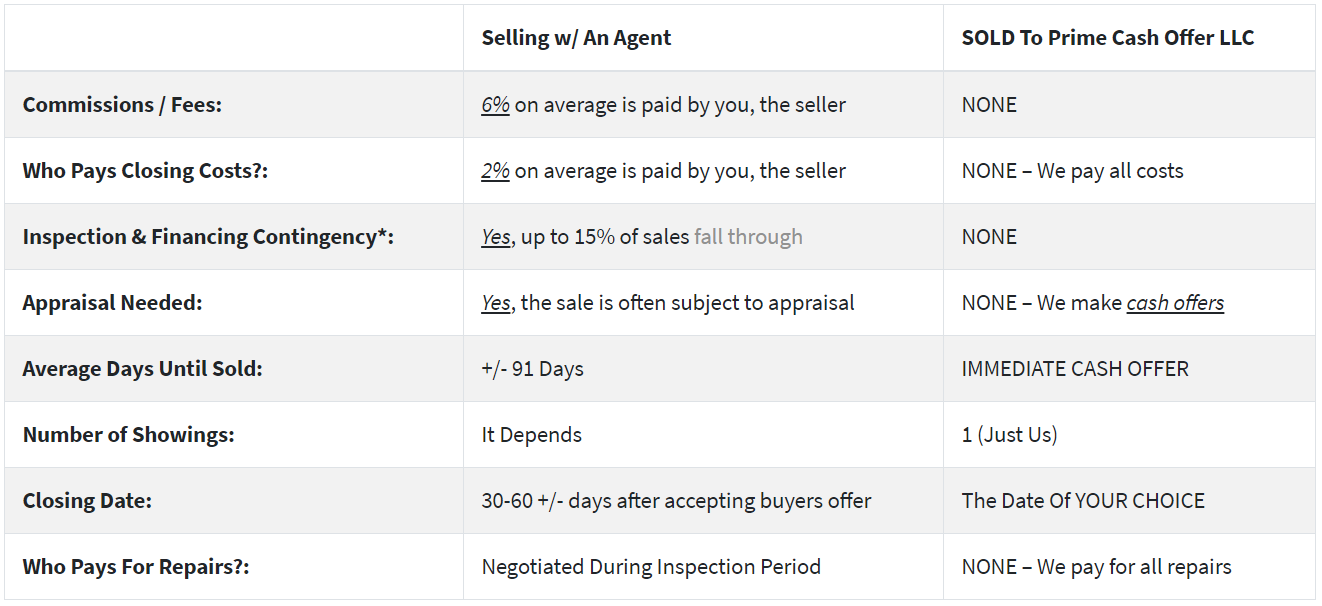
Task: Click the 'Who Pays Closing Costs?:' label
Action: [x=145, y=171]
